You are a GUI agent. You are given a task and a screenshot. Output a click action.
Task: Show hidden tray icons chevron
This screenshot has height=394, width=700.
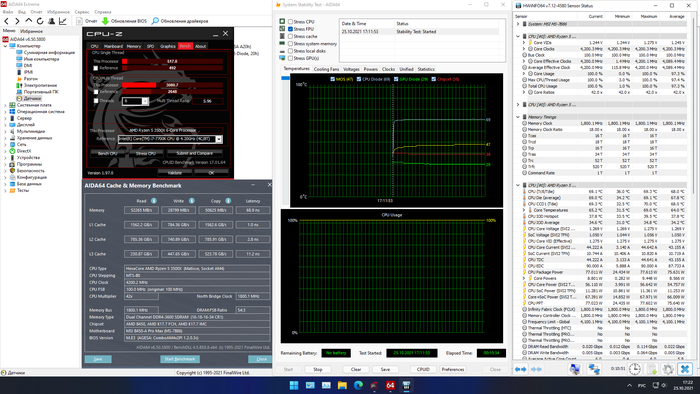629,386
